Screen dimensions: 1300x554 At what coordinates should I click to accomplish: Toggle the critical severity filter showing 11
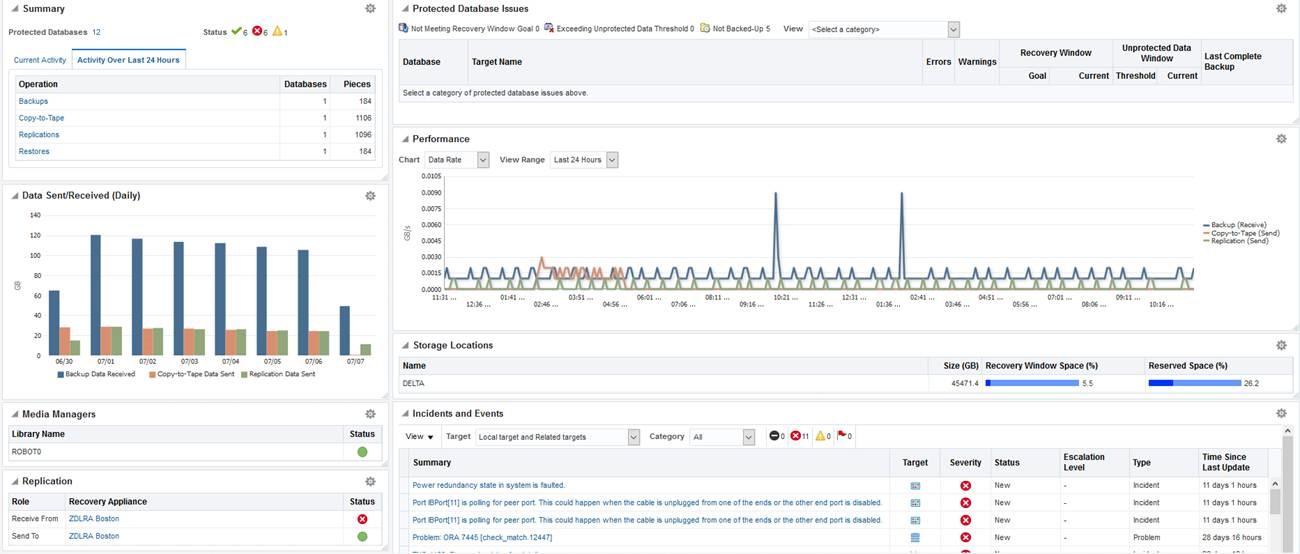(797, 437)
